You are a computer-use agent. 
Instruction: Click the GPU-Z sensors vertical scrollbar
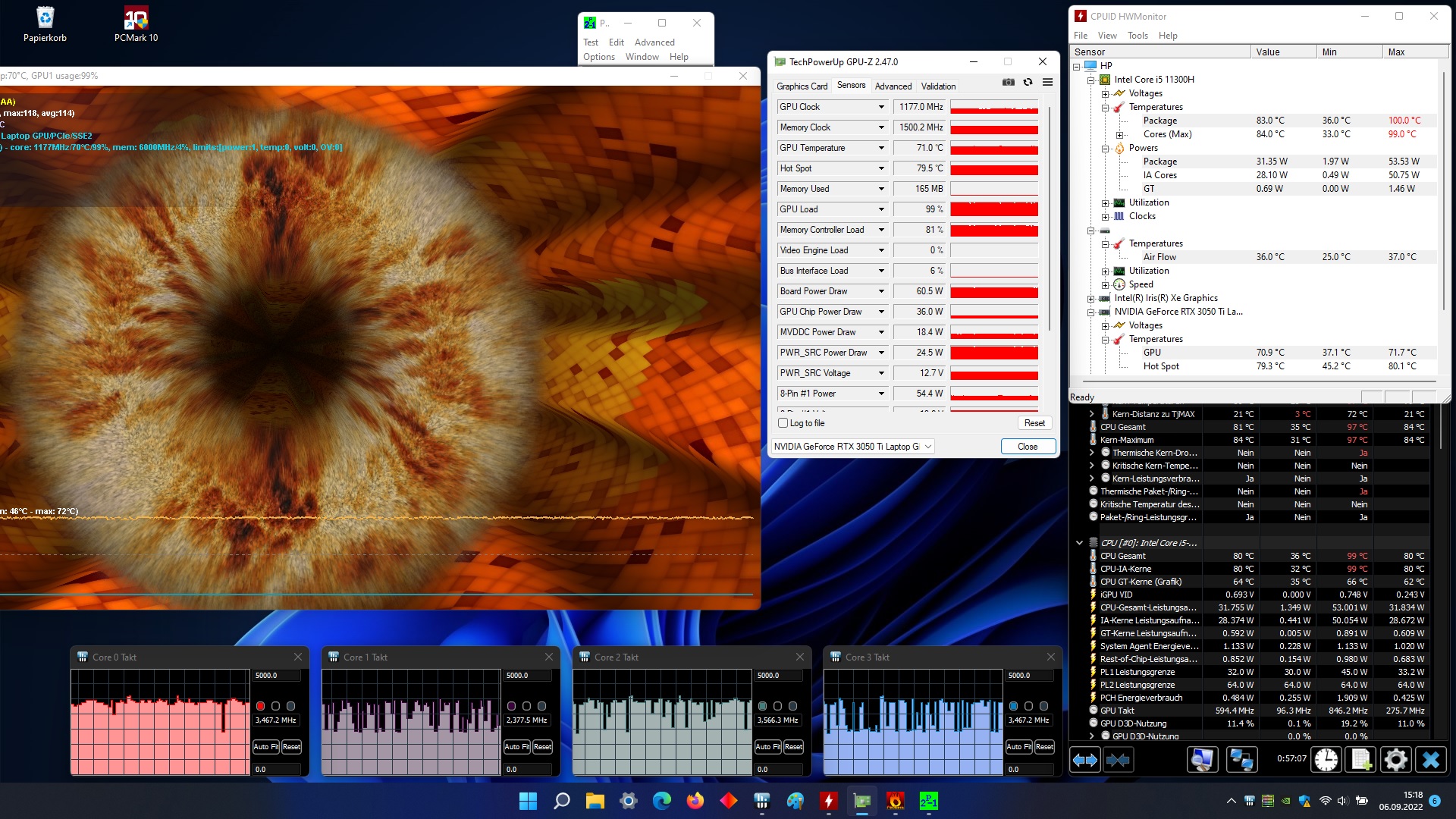(x=1050, y=220)
